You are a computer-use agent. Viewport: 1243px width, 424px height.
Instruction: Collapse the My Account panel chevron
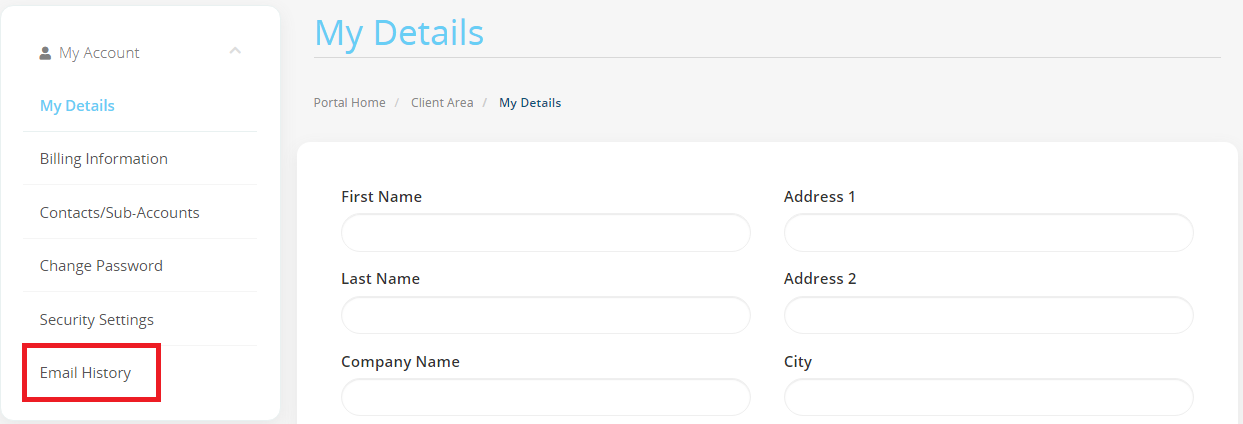[235, 50]
